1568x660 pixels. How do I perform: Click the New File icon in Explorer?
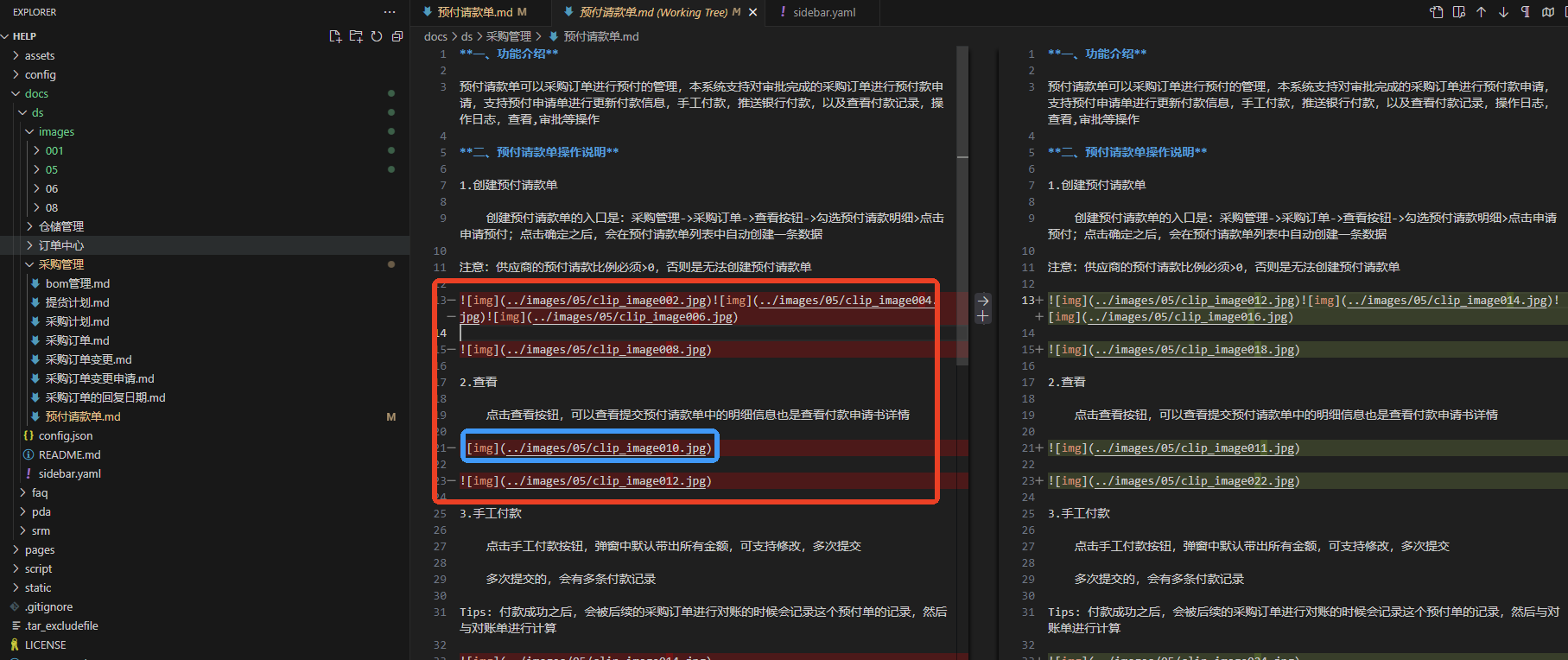335,36
